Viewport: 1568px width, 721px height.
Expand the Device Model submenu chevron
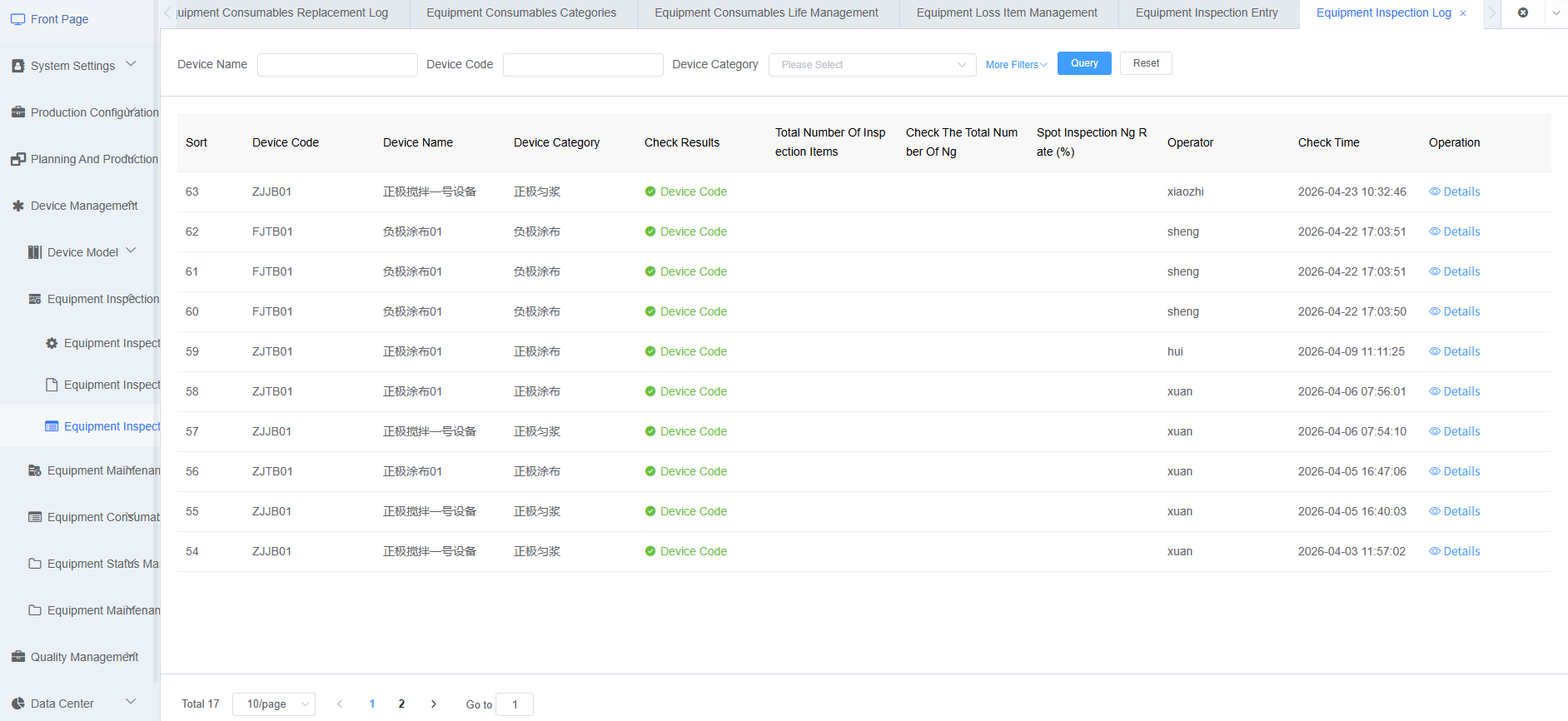point(131,251)
